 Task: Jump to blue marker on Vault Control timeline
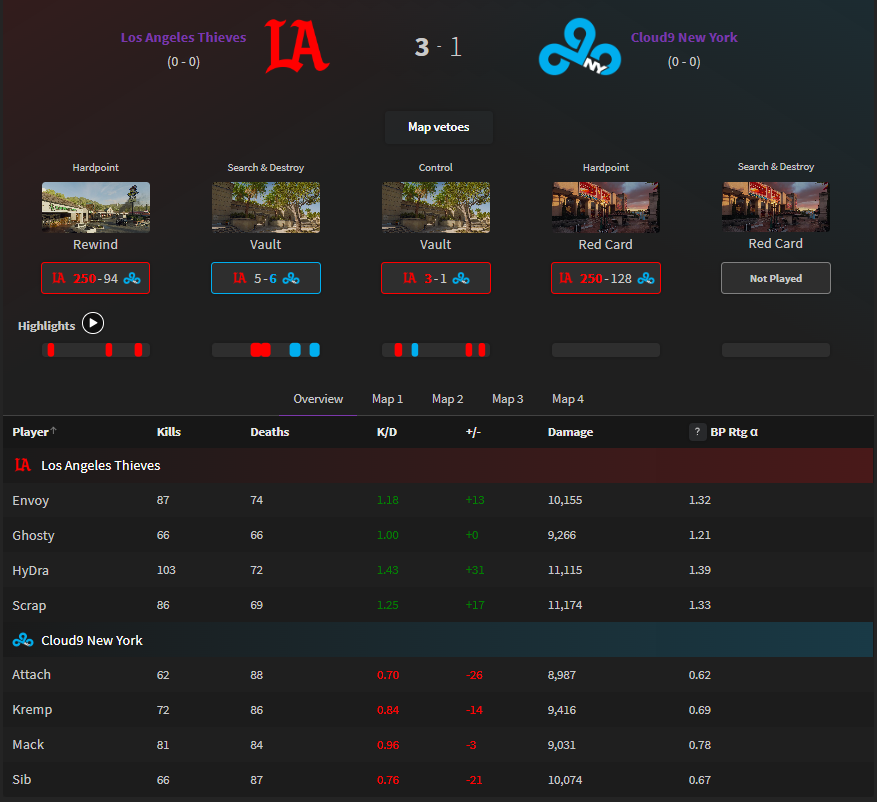(415, 350)
